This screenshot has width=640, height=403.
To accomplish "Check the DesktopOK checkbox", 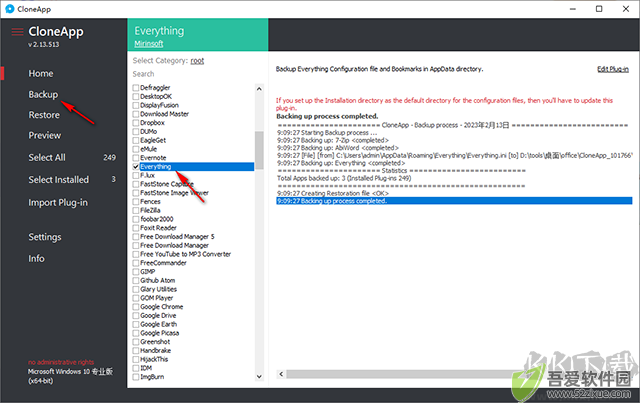I will coord(136,96).
